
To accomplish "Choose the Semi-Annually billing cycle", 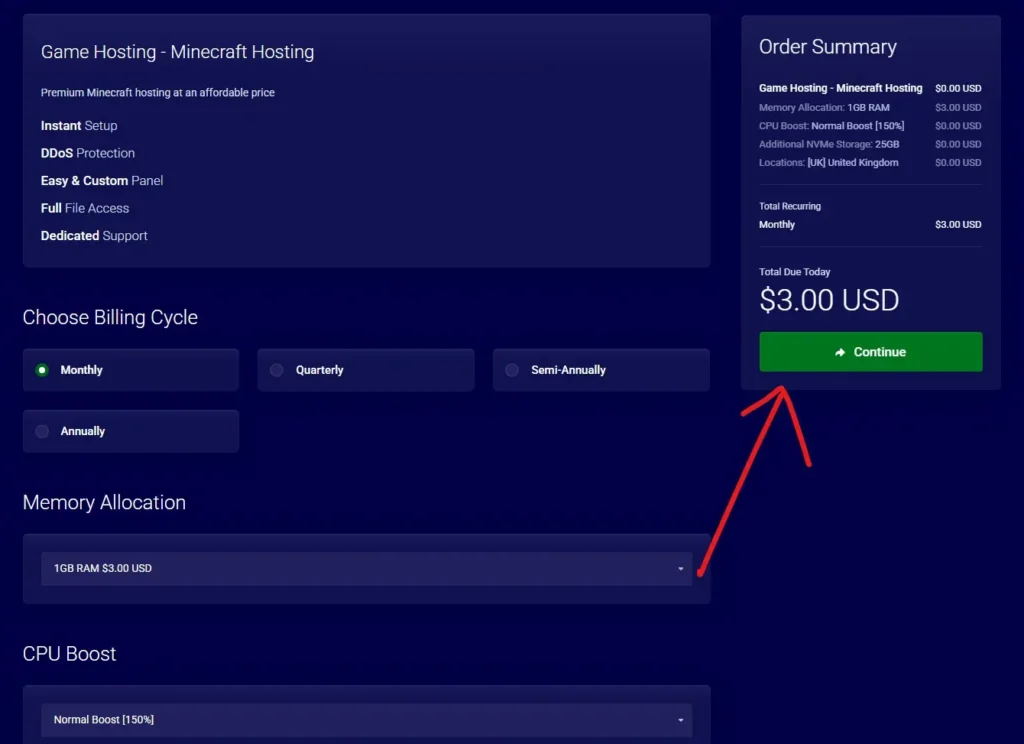I will pyautogui.click(x=601, y=370).
